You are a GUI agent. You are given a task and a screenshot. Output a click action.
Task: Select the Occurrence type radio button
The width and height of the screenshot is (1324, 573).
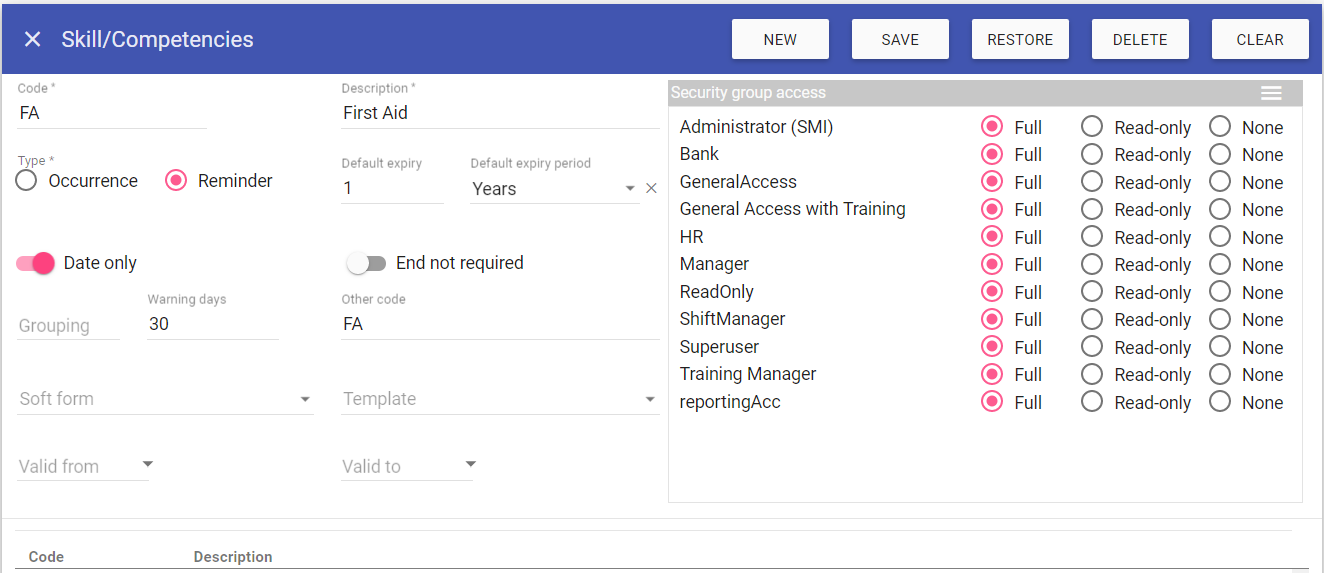(x=27, y=181)
